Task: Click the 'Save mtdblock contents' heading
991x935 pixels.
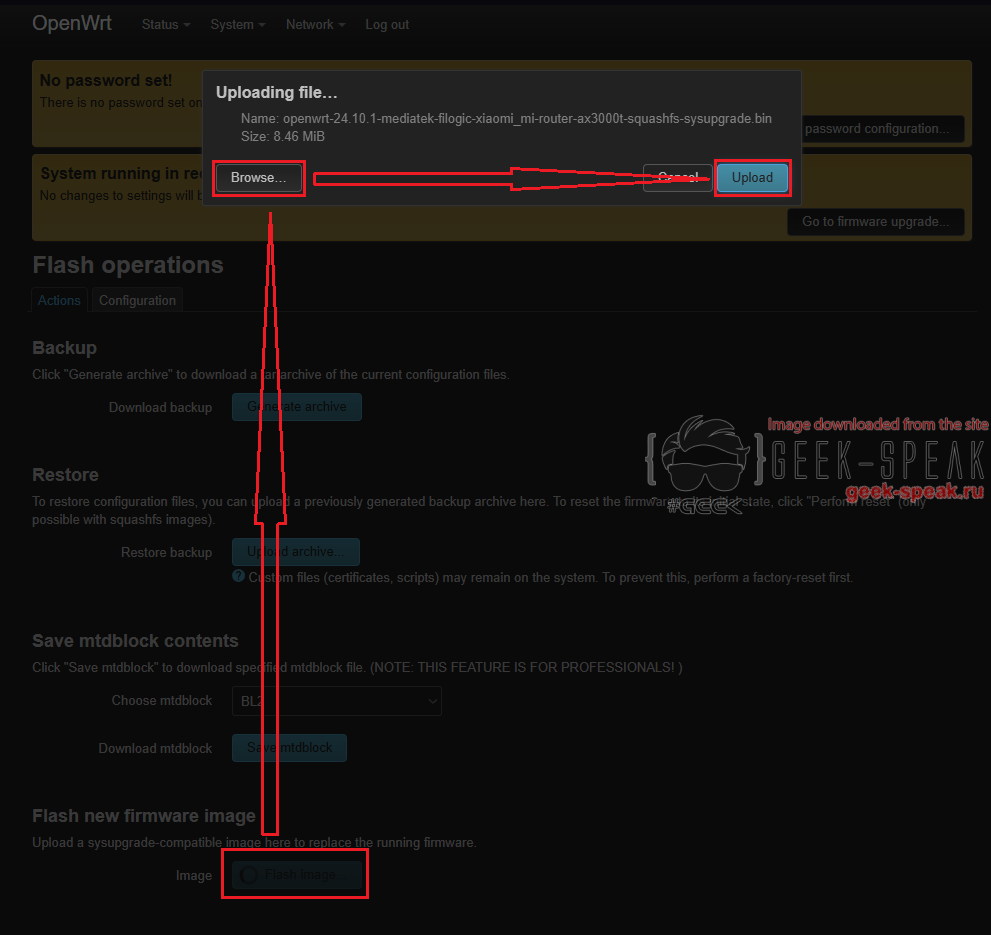Action: point(135,641)
